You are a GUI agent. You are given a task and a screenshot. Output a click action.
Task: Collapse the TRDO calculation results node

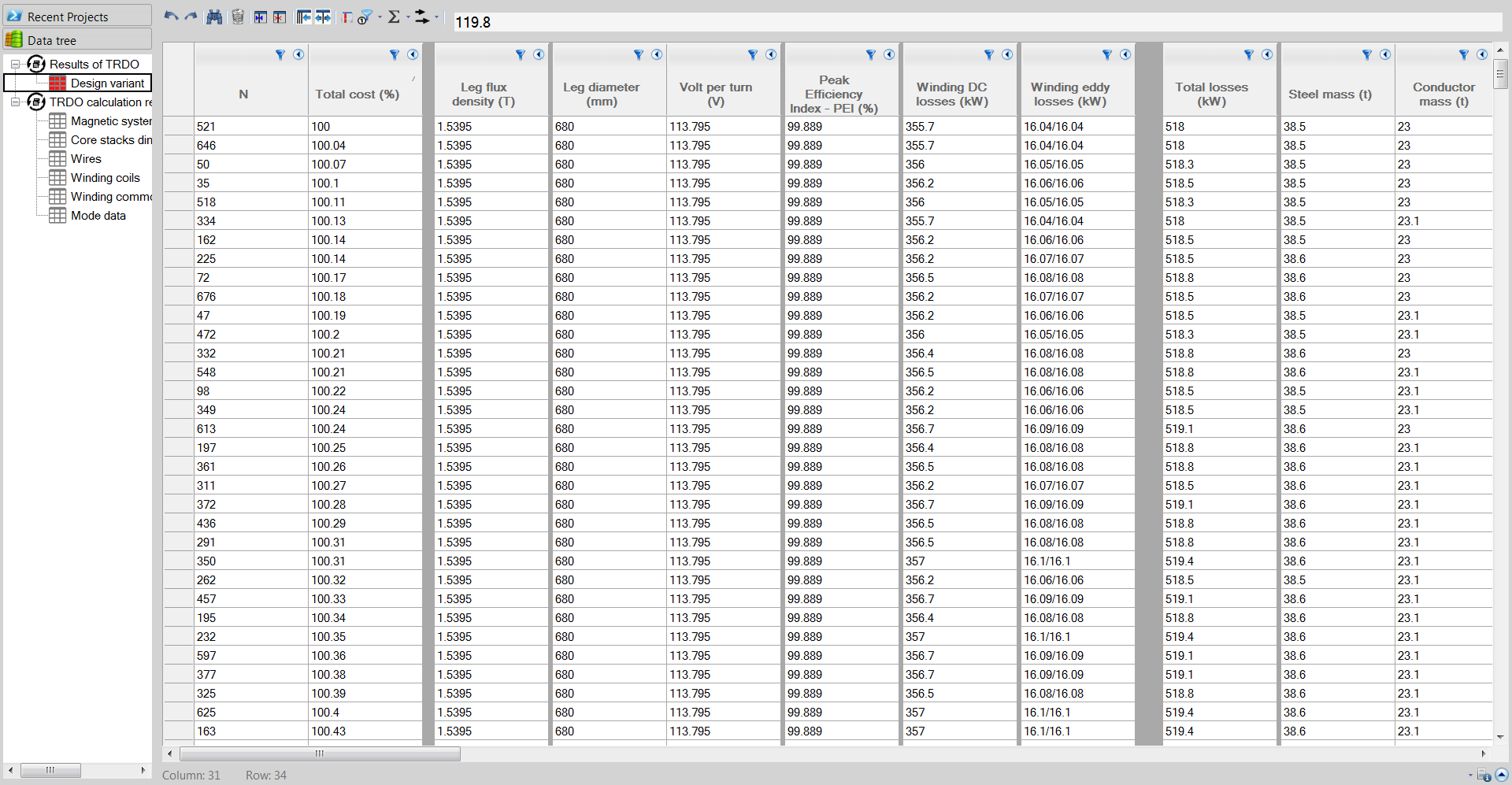(x=15, y=102)
